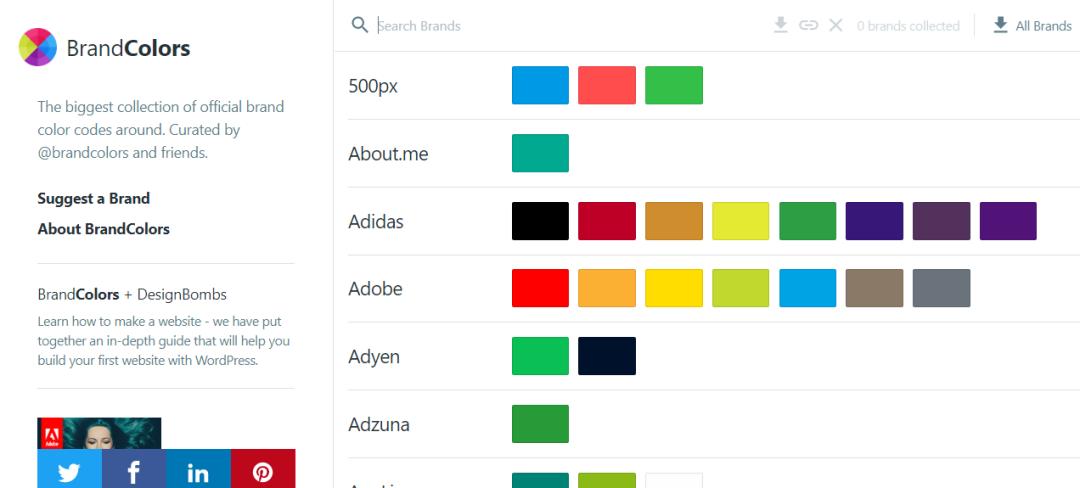The width and height of the screenshot is (1080, 488).
Task: Pick the Adobe red color swatch
Action: 540,288
